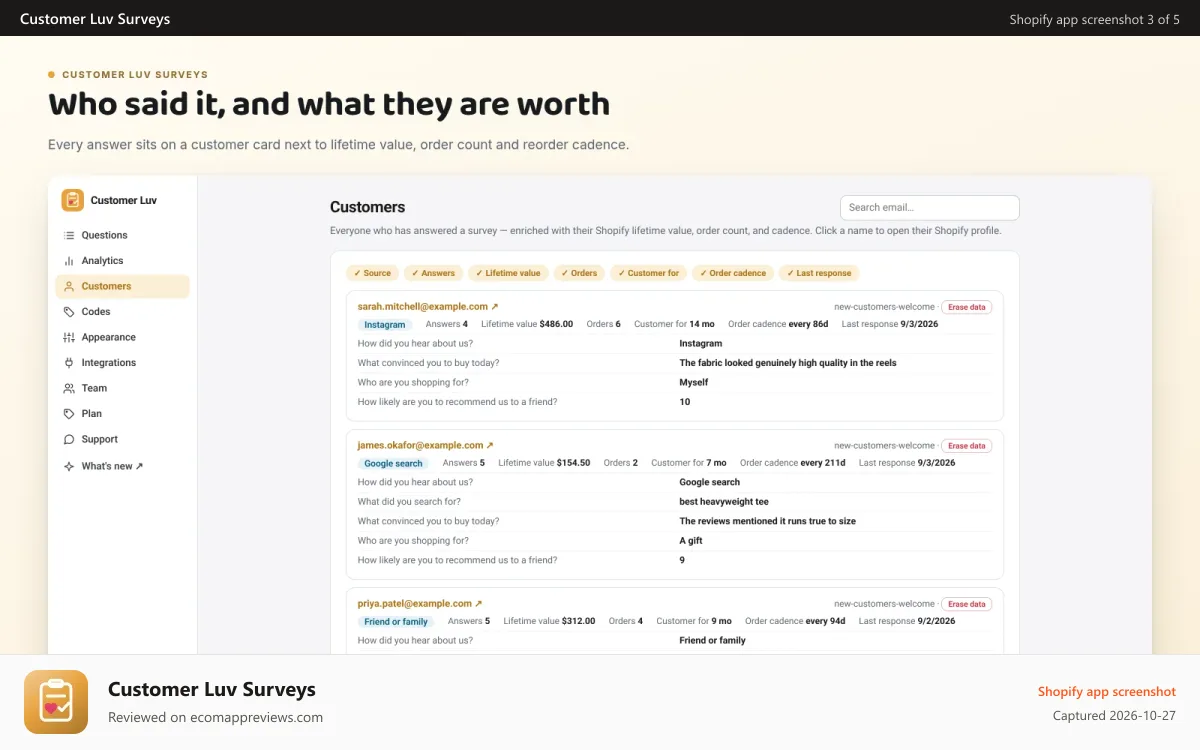Viewport: 1200px width, 750px height.
Task: Toggle the Orders column chip
Action: 579,273
